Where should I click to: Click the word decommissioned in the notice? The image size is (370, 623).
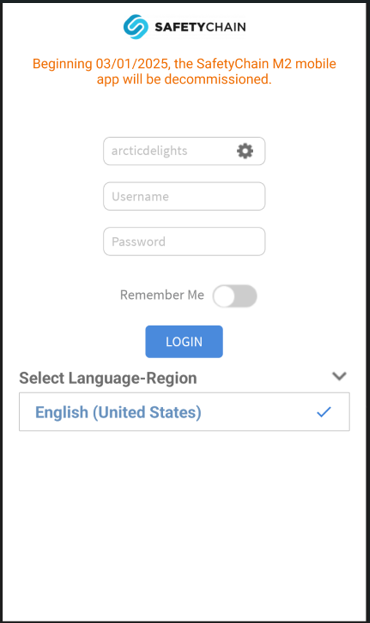[x=217, y=79]
